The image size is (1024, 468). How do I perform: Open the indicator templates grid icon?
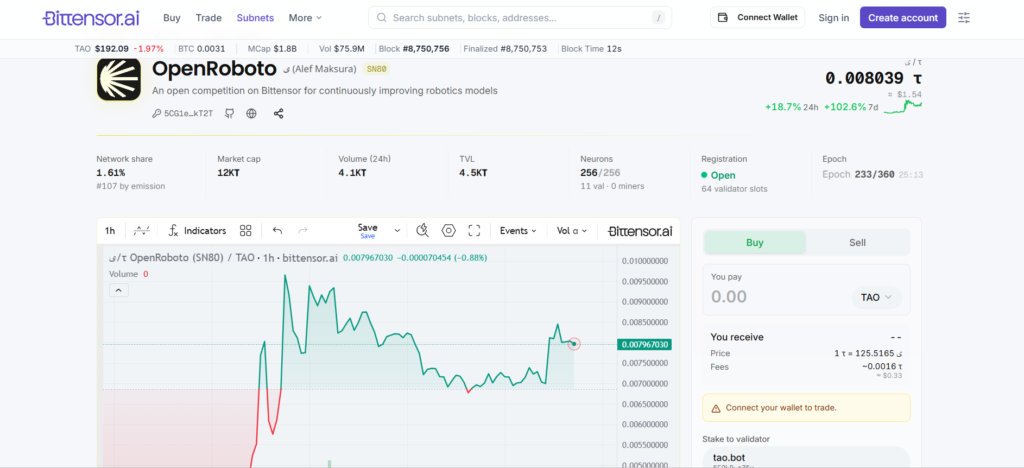[246, 230]
